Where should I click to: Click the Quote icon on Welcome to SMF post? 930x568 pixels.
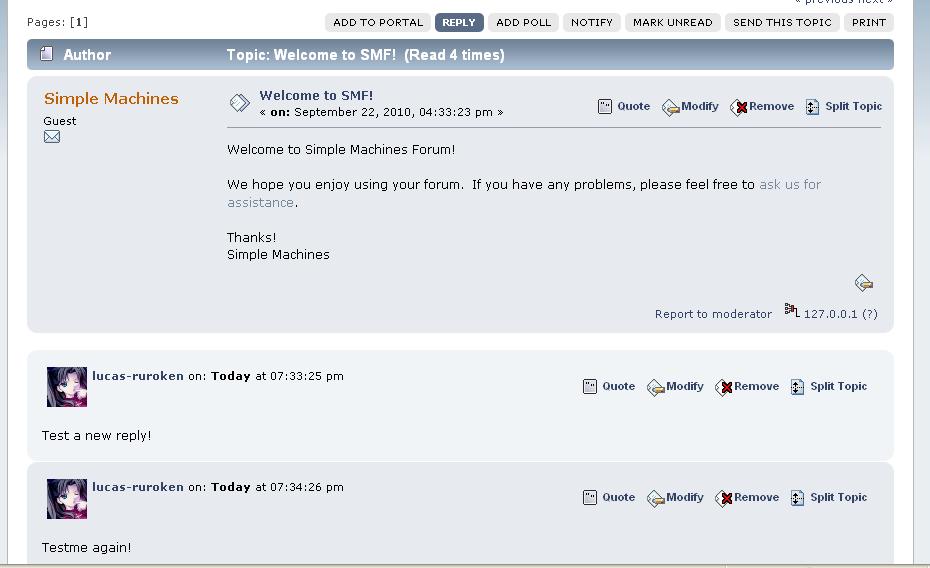click(604, 107)
